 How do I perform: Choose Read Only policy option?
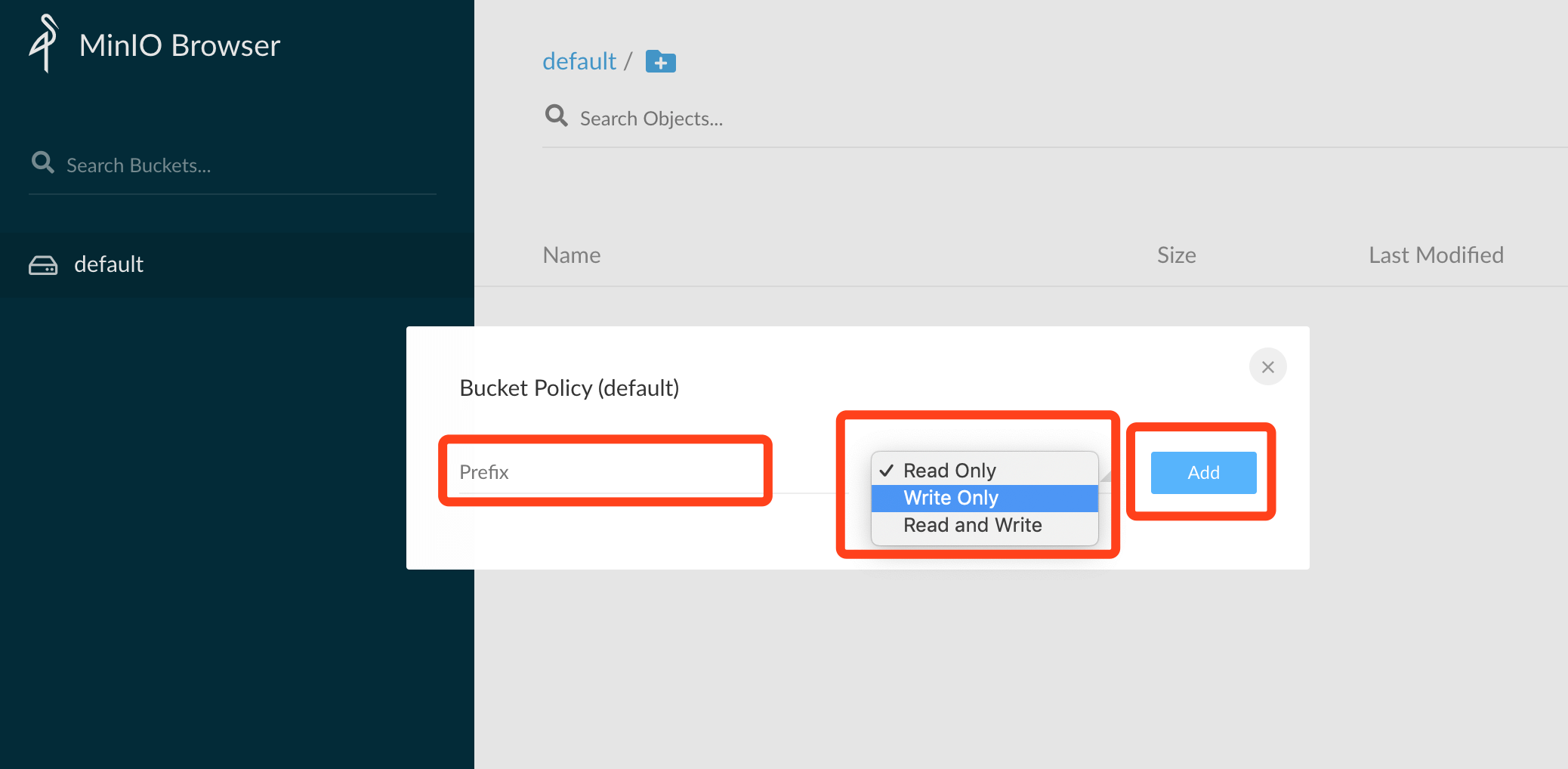tap(985, 471)
